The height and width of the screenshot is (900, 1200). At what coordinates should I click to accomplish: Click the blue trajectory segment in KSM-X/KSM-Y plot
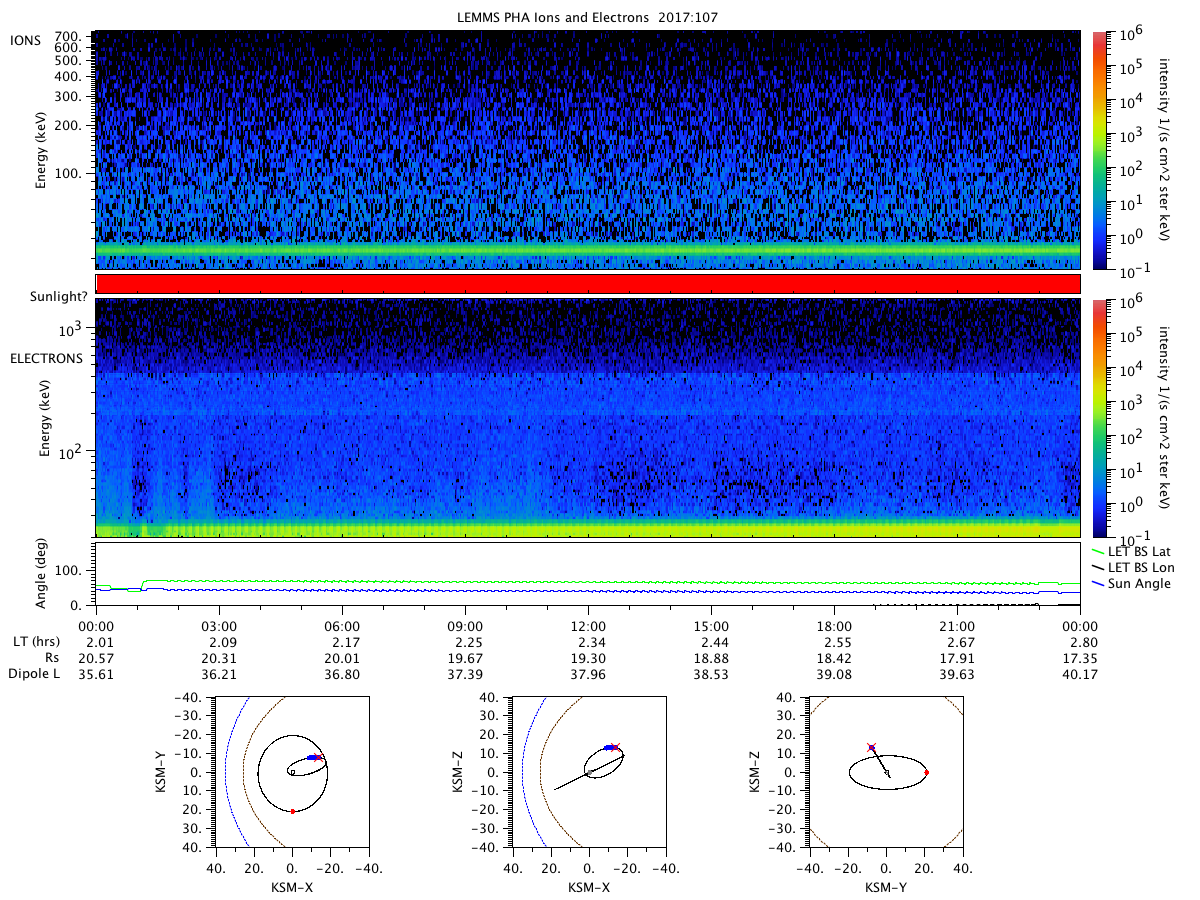point(314,758)
